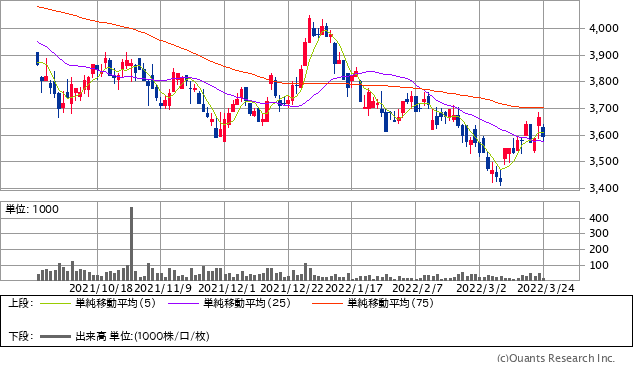Click the 2022/1/17 date label
This screenshot has height=372, width=633.
(x=354, y=288)
